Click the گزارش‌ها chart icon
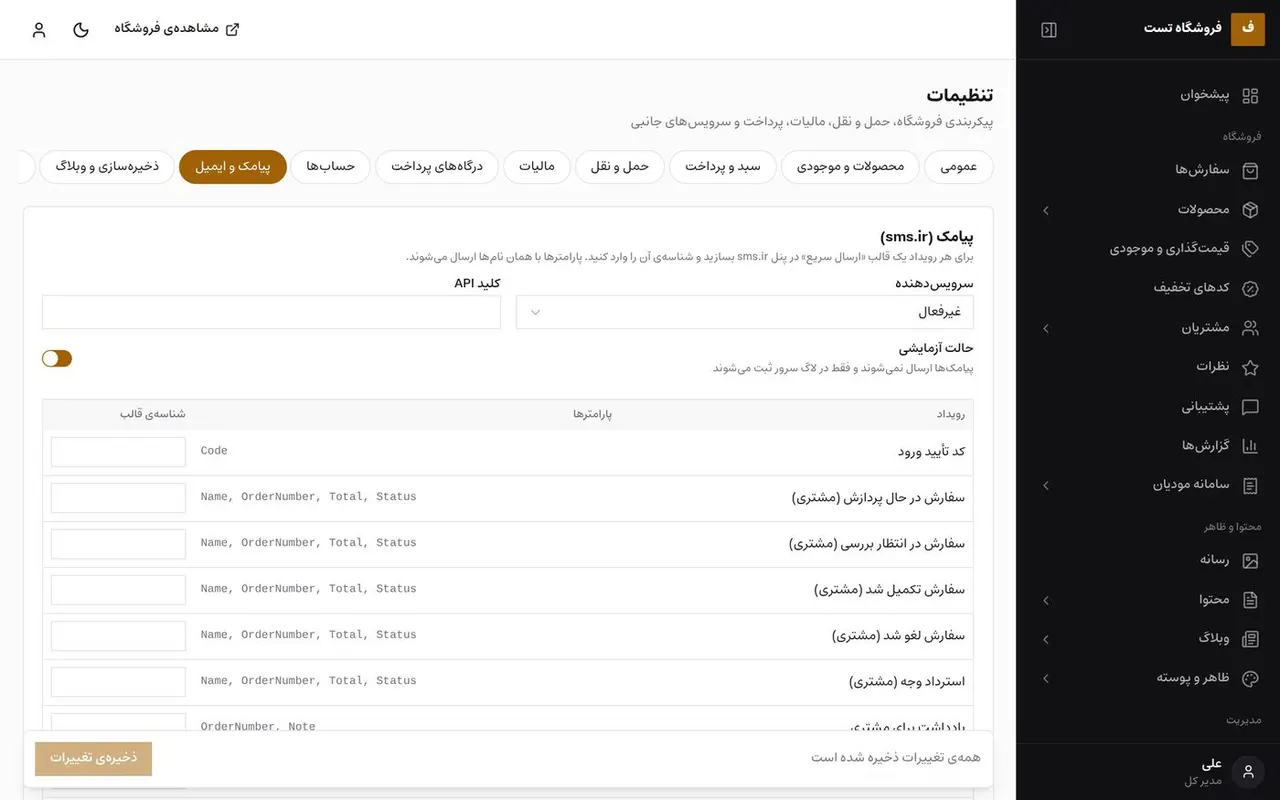Screen dimensions: 1280x800 (1250, 446)
